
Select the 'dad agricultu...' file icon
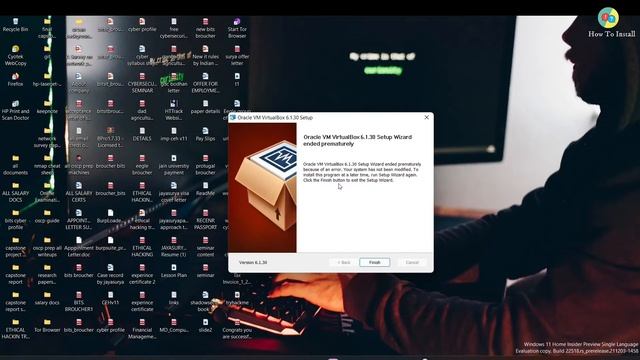click(x=142, y=111)
